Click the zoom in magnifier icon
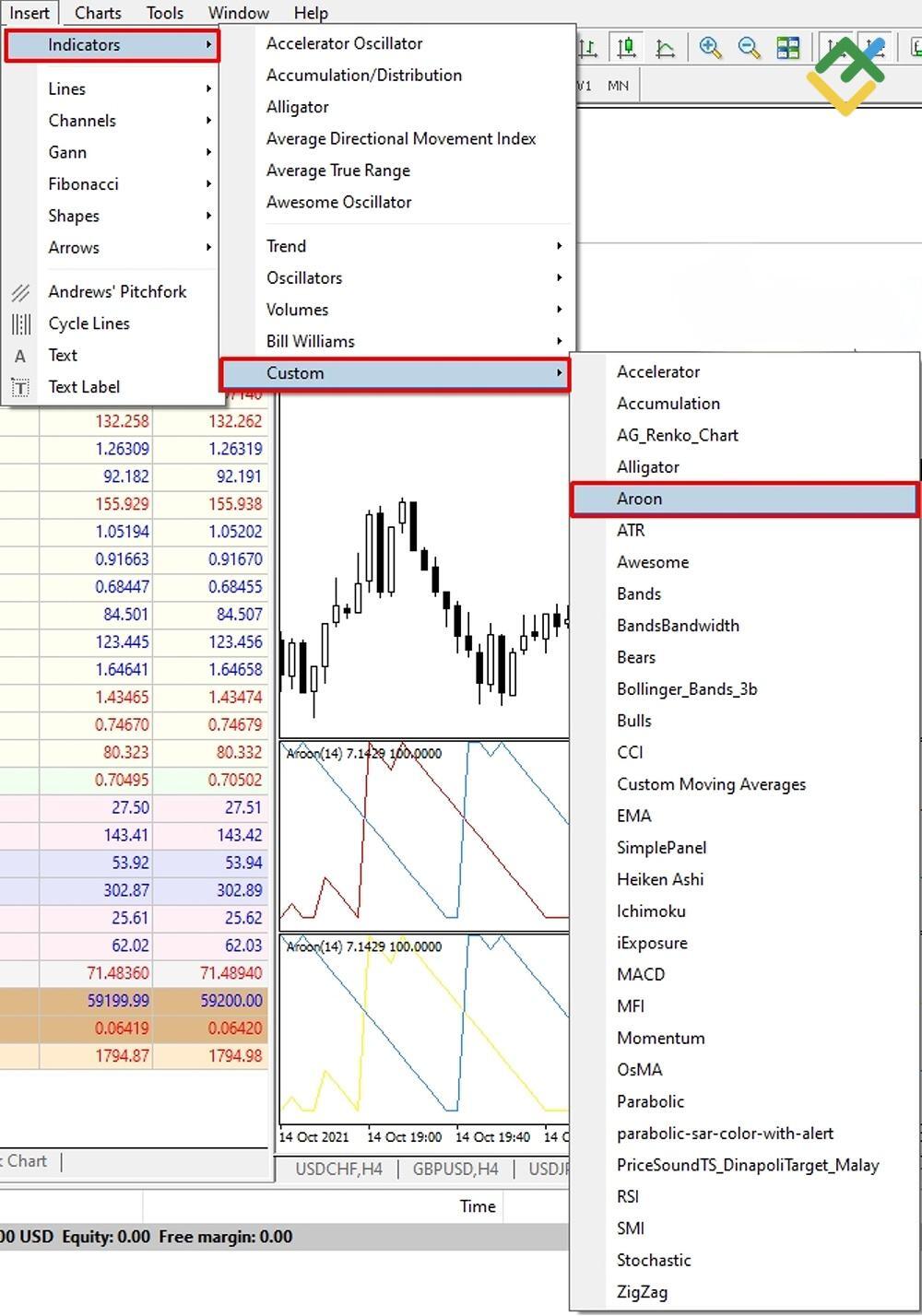This screenshot has height=1316, width=922. point(710,47)
